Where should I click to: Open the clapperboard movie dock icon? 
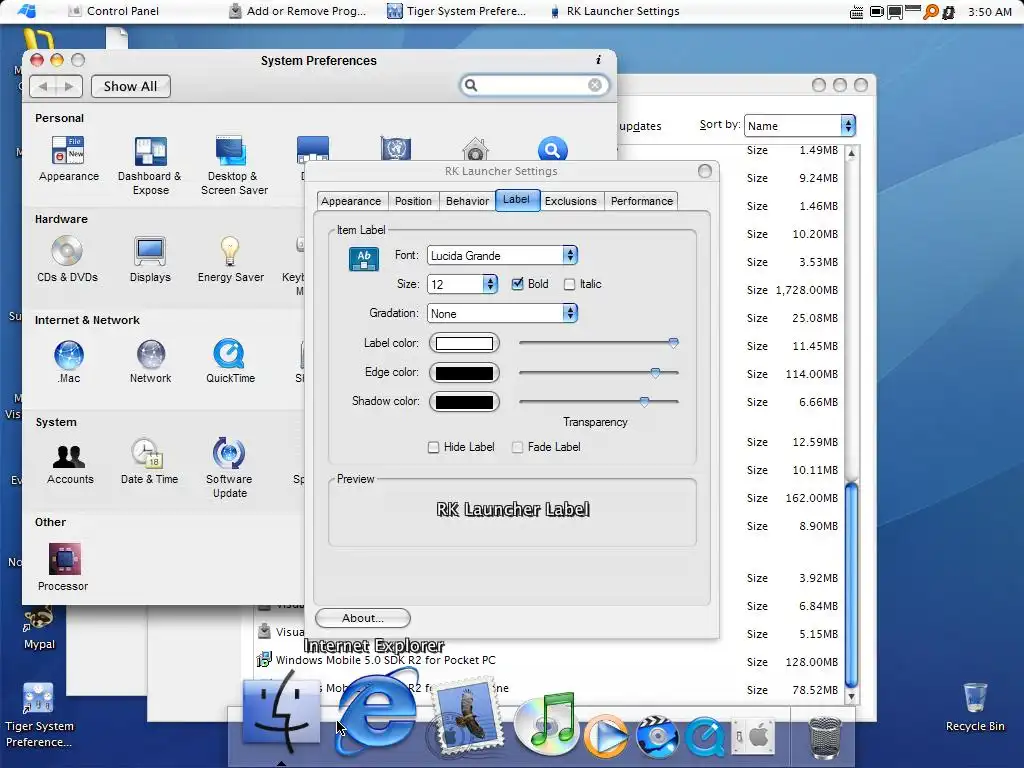point(657,735)
